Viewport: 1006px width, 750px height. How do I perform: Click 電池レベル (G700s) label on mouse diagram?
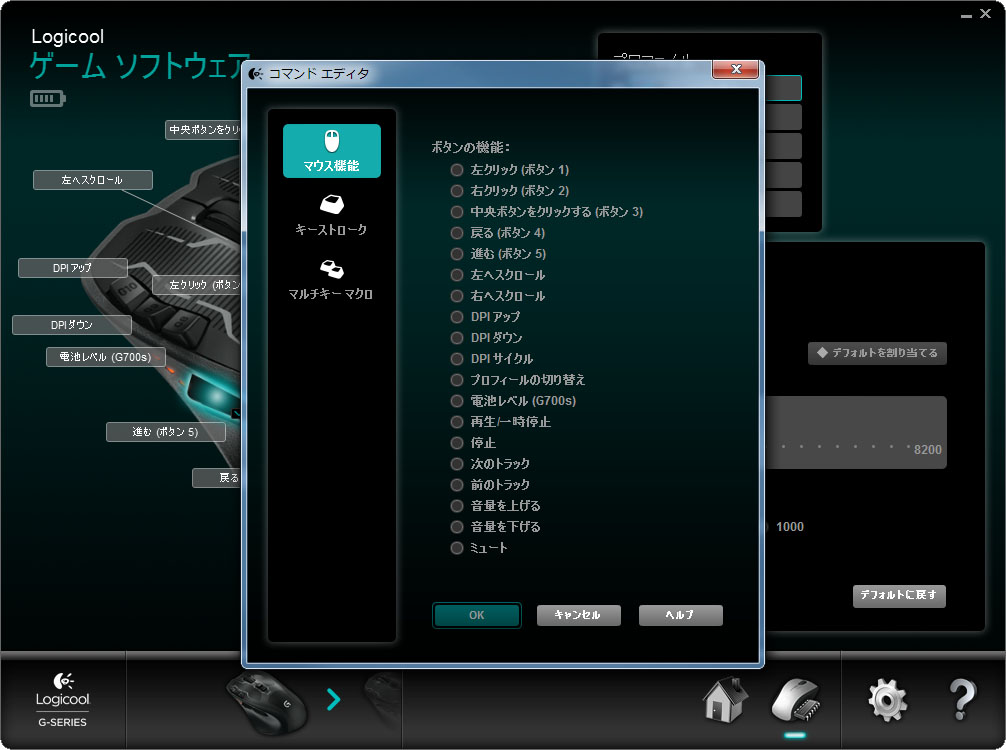point(106,357)
